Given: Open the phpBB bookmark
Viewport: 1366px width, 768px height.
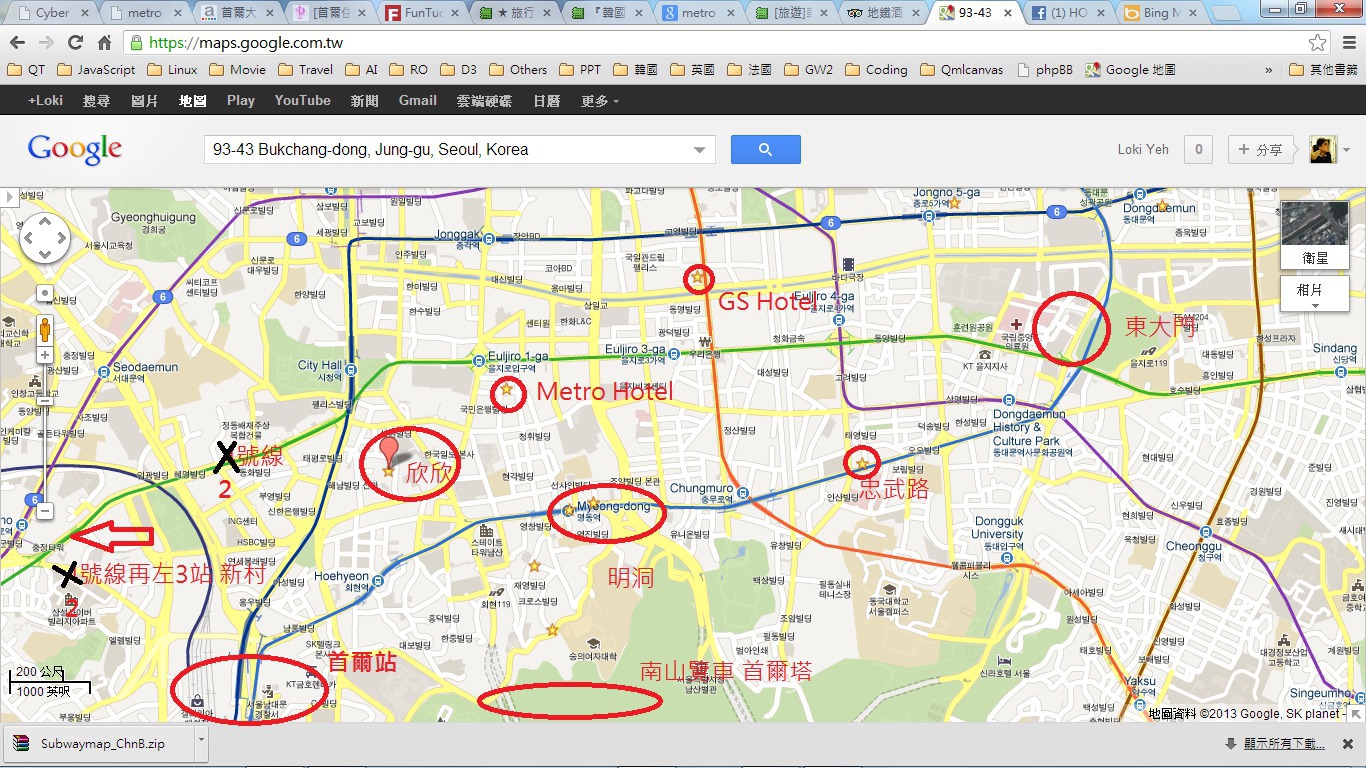Looking at the screenshot, I should coord(1045,70).
